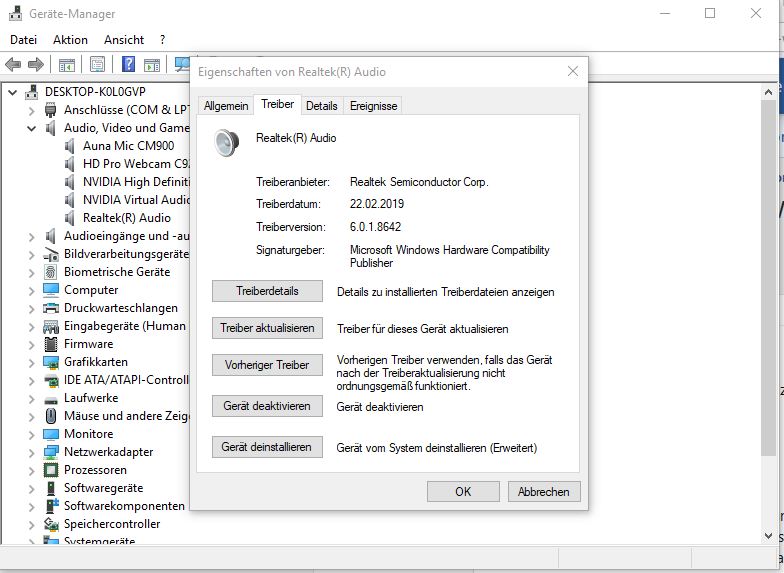Select the IDE ATA/ATAPI-Controller tree item
This screenshot has width=784, height=573.
(126, 380)
